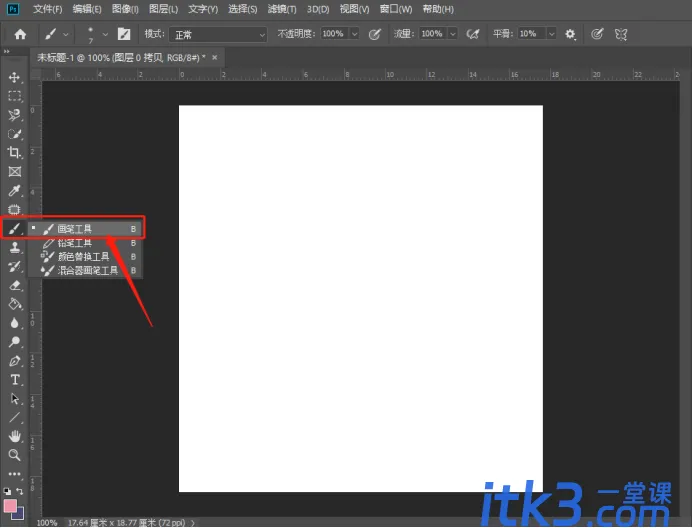Switch to the 未标题-1 document tab
Screen dimensions: 692x528
coord(121,58)
